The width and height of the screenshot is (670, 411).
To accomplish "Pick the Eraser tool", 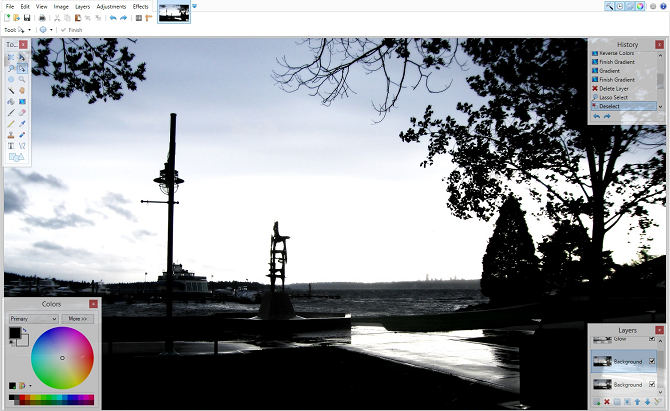I will [22, 112].
